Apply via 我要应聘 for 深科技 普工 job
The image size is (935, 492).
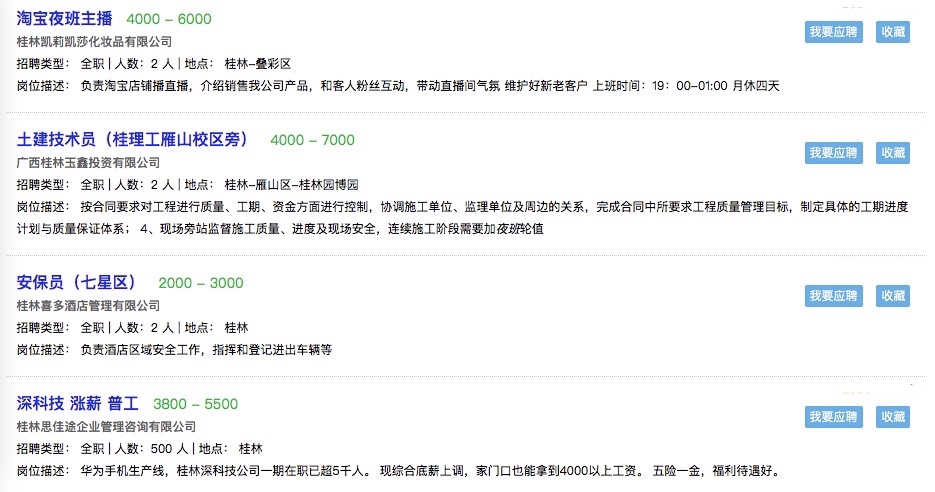pos(833,417)
